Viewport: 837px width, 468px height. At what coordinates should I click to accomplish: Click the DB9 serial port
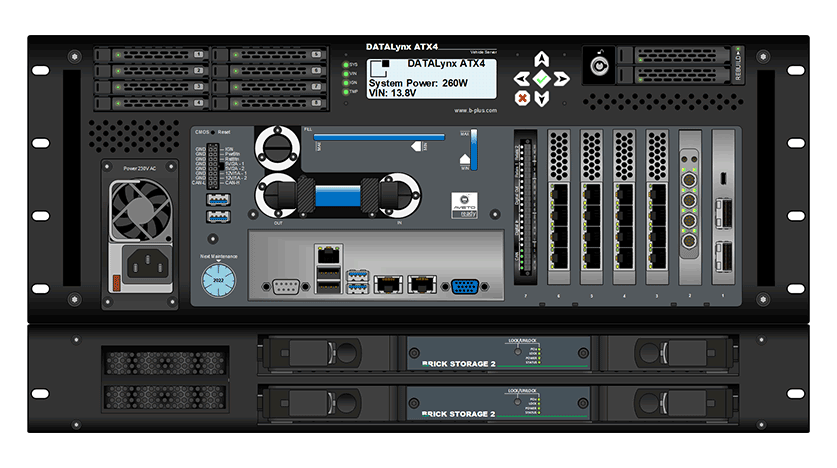(x=286, y=287)
